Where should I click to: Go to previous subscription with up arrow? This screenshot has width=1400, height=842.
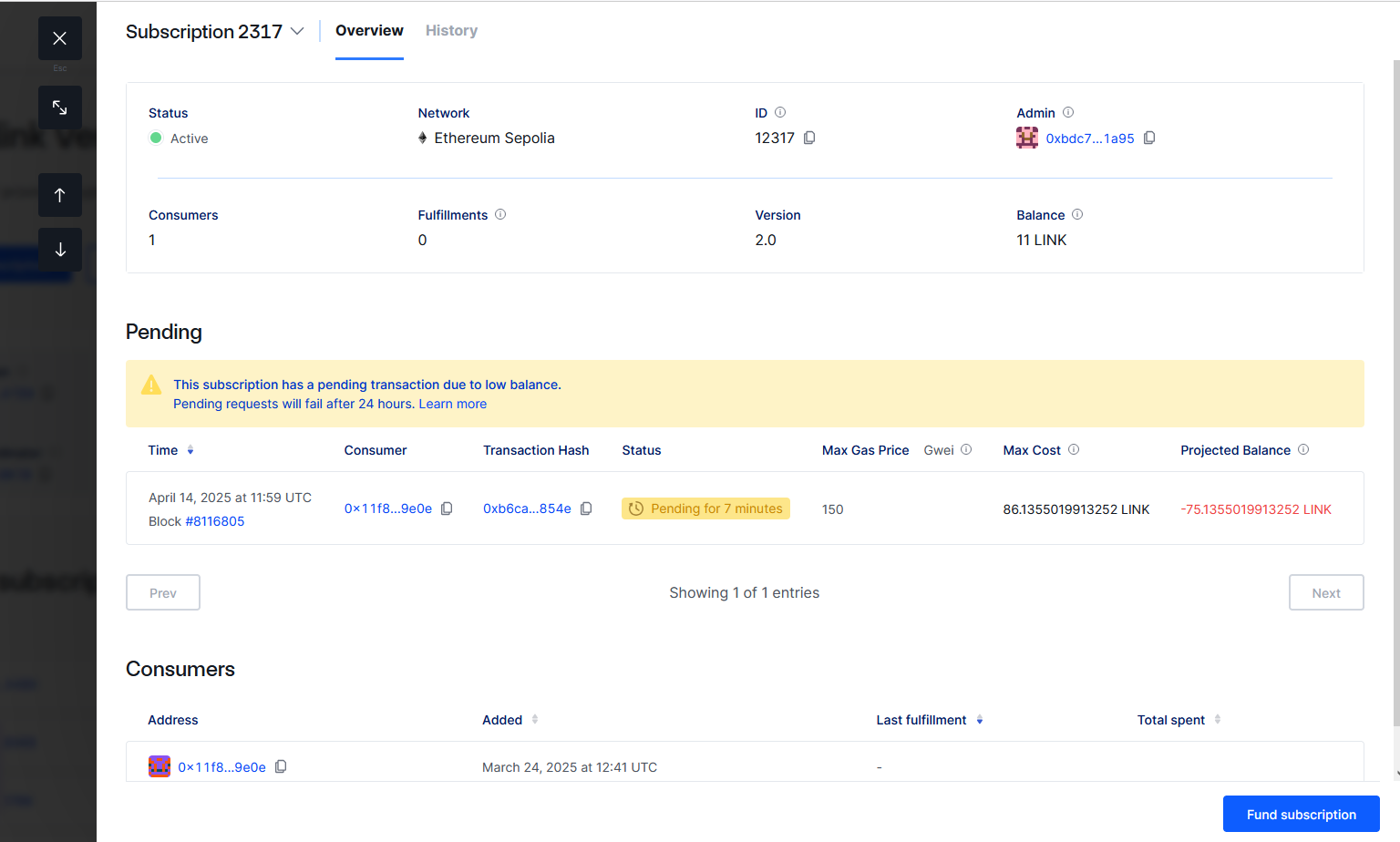click(x=60, y=195)
